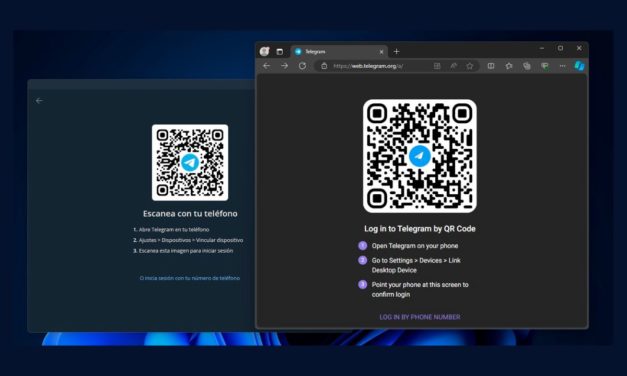Click the Telegram Web QR code
627x376 pixels.
(420, 156)
